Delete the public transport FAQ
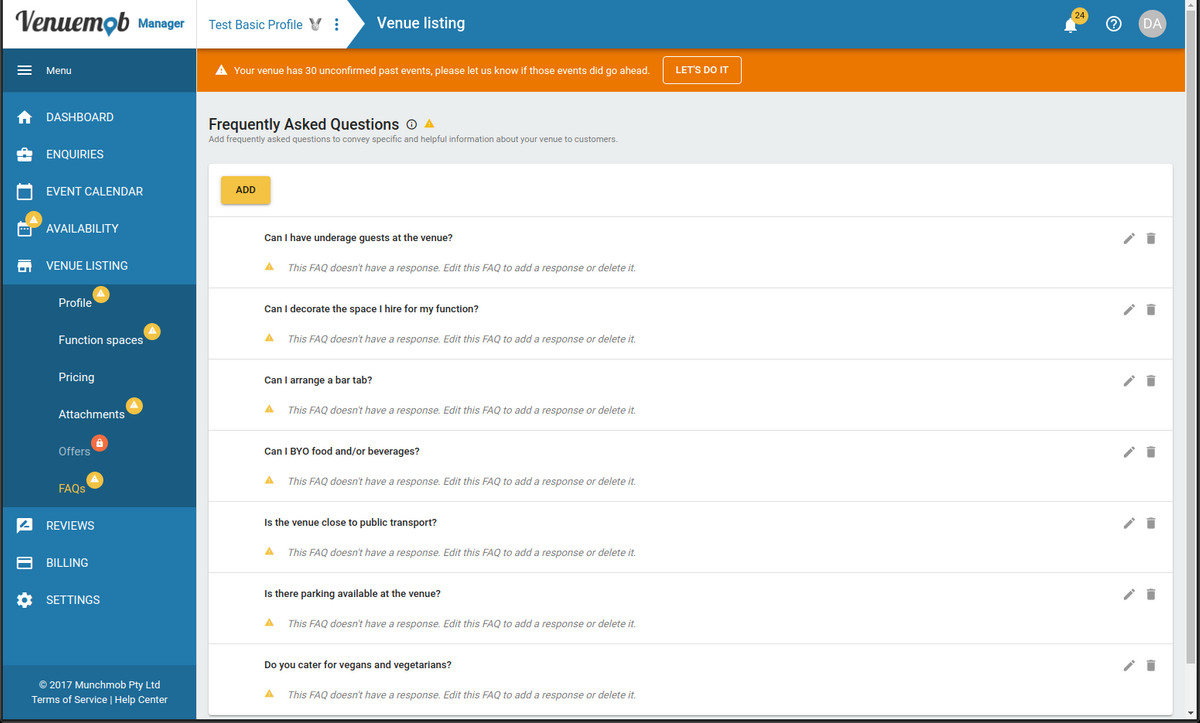Screen dimensions: 1200x723 1150,523
